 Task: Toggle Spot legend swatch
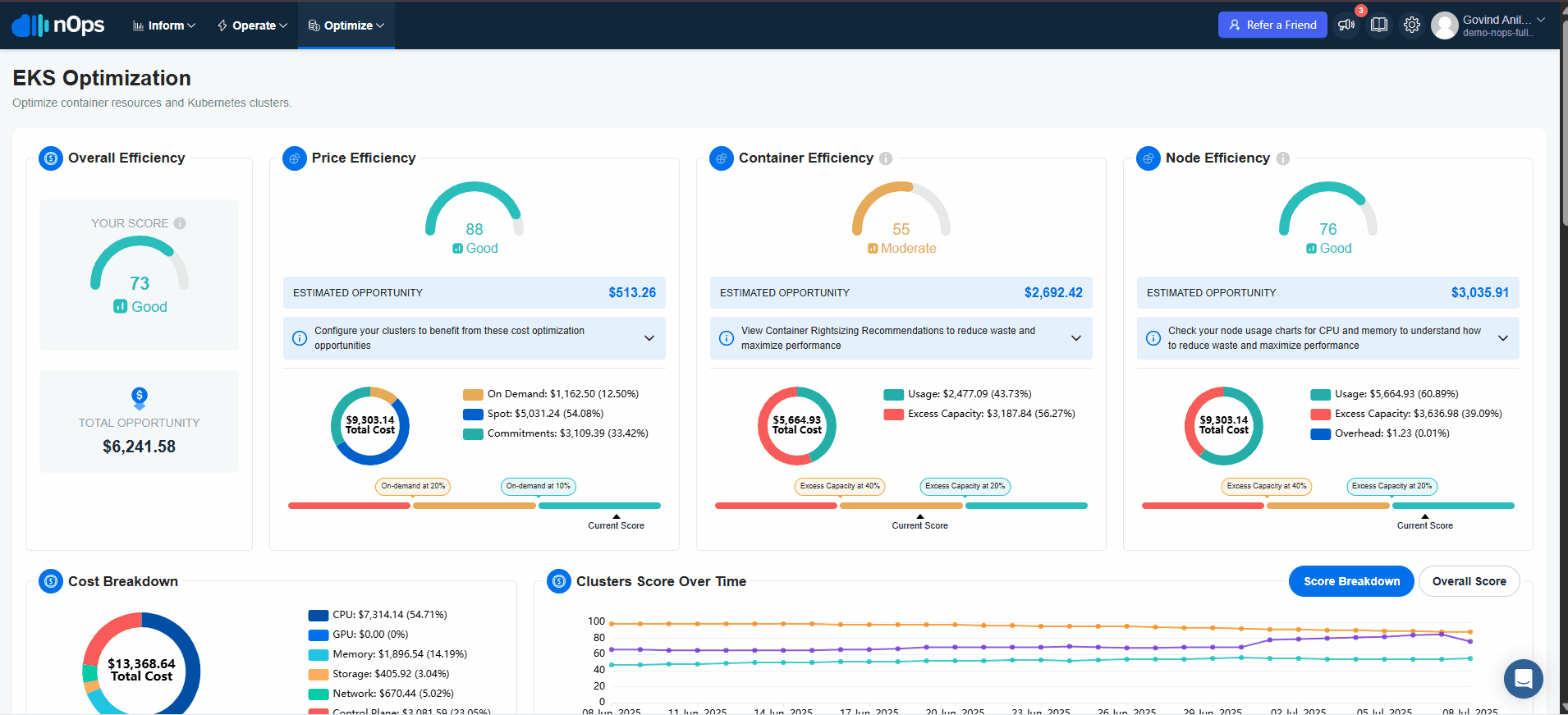473,415
